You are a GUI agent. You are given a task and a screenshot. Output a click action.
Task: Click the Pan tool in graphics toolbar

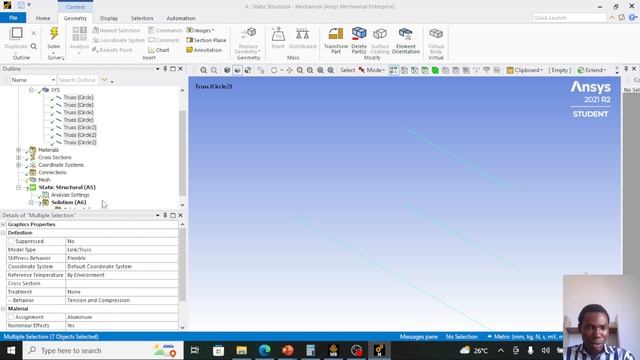[x=289, y=70]
